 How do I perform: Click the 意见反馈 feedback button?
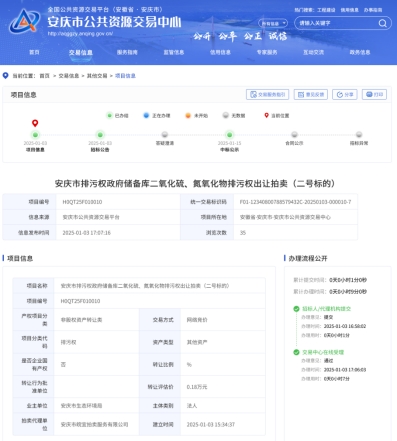(311, 95)
